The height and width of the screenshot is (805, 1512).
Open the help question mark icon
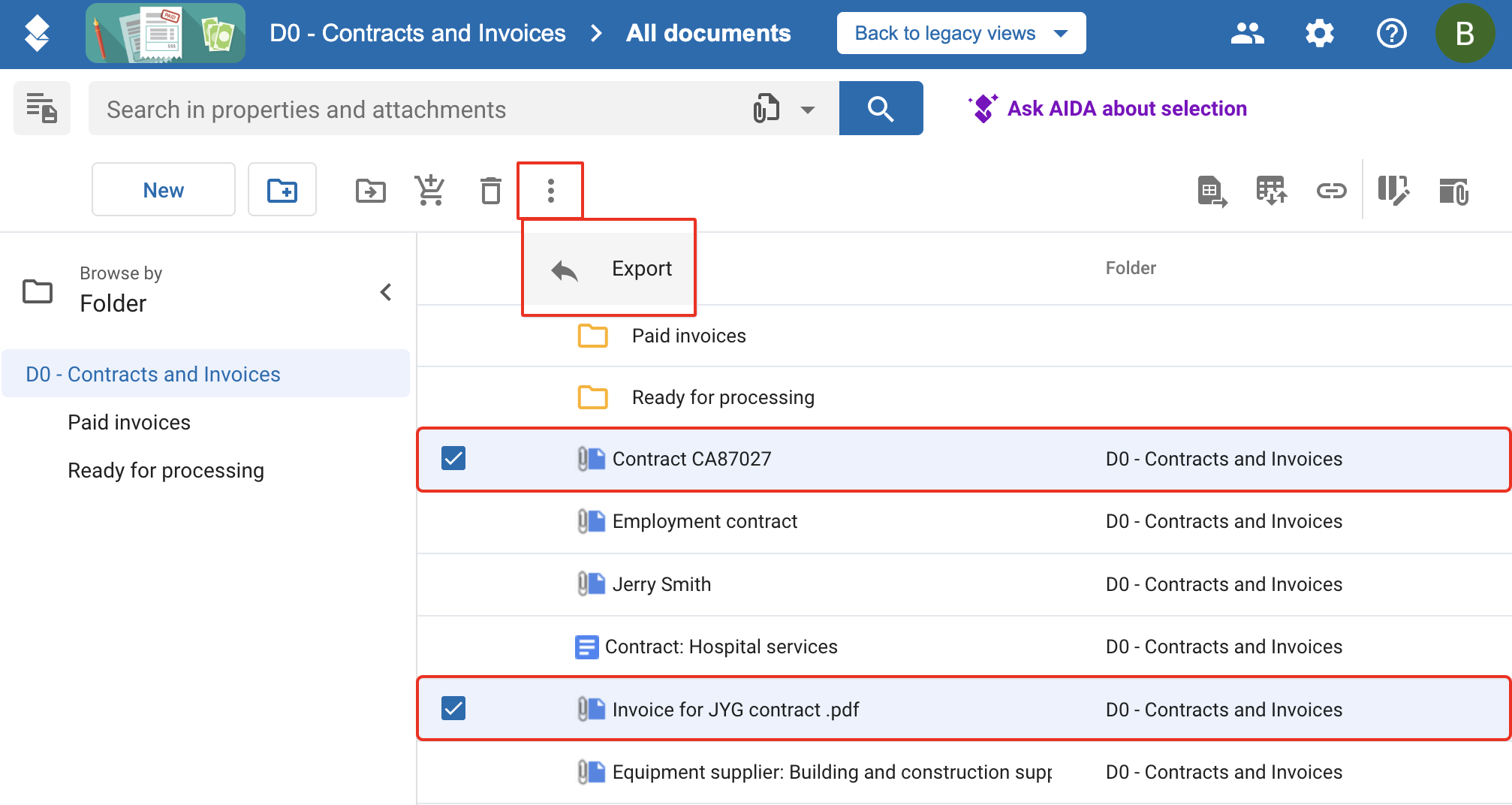coord(1391,34)
